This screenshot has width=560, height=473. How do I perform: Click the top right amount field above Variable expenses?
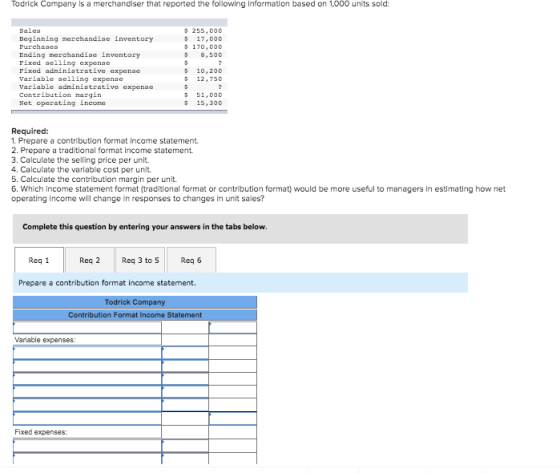[x=232, y=328]
